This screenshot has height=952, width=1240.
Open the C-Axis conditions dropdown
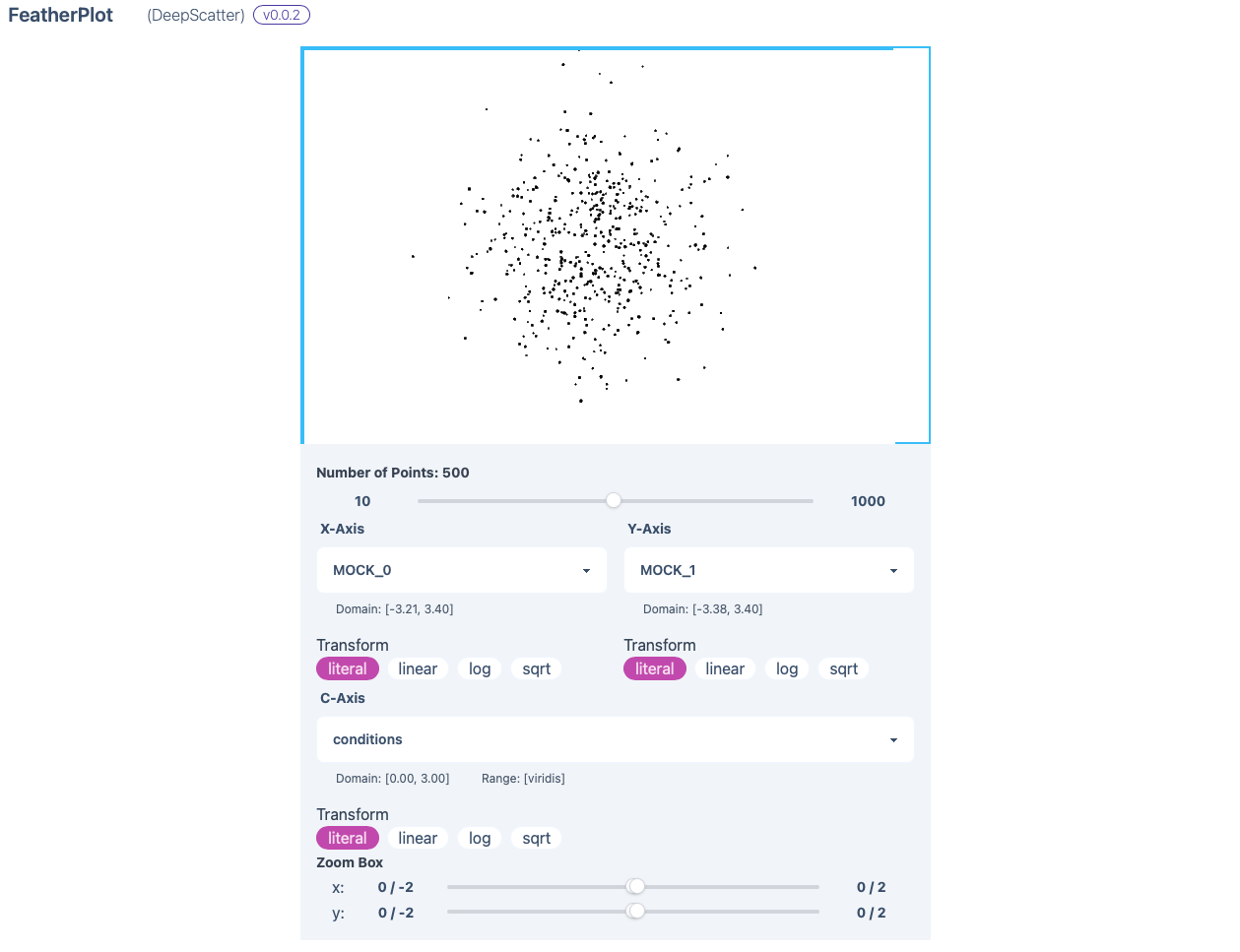[615, 739]
